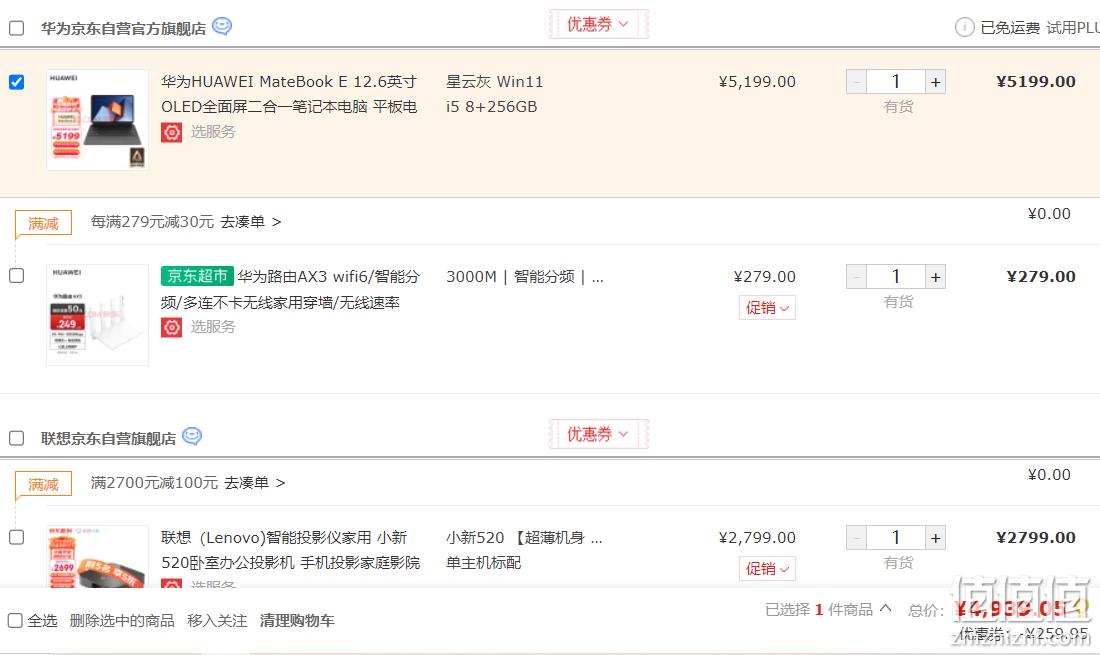Click 清理购物车 in the bottom bar
Viewport: 1100px width, 655px height.
coord(297,621)
